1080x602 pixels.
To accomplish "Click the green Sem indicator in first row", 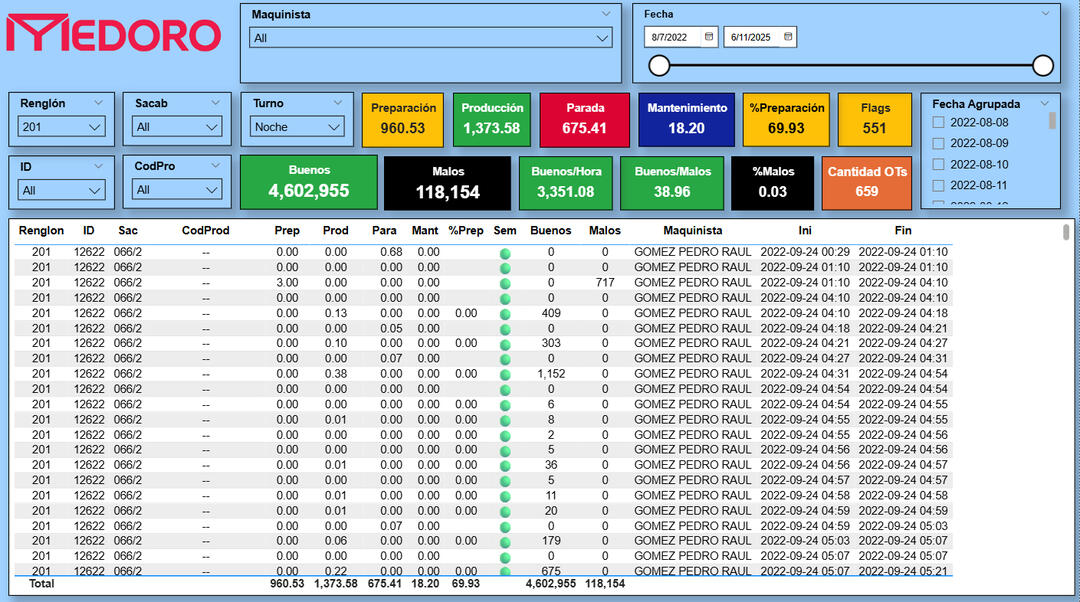I will click(x=505, y=252).
